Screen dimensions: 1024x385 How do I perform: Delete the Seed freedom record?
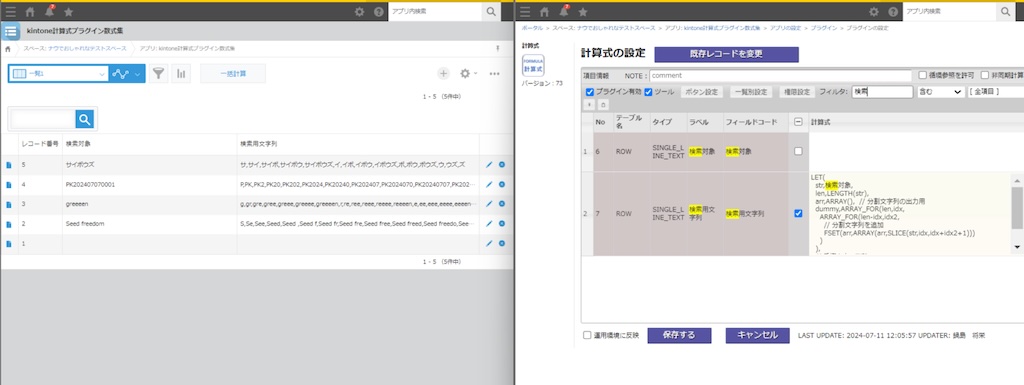pyautogui.click(x=502, y=224)
